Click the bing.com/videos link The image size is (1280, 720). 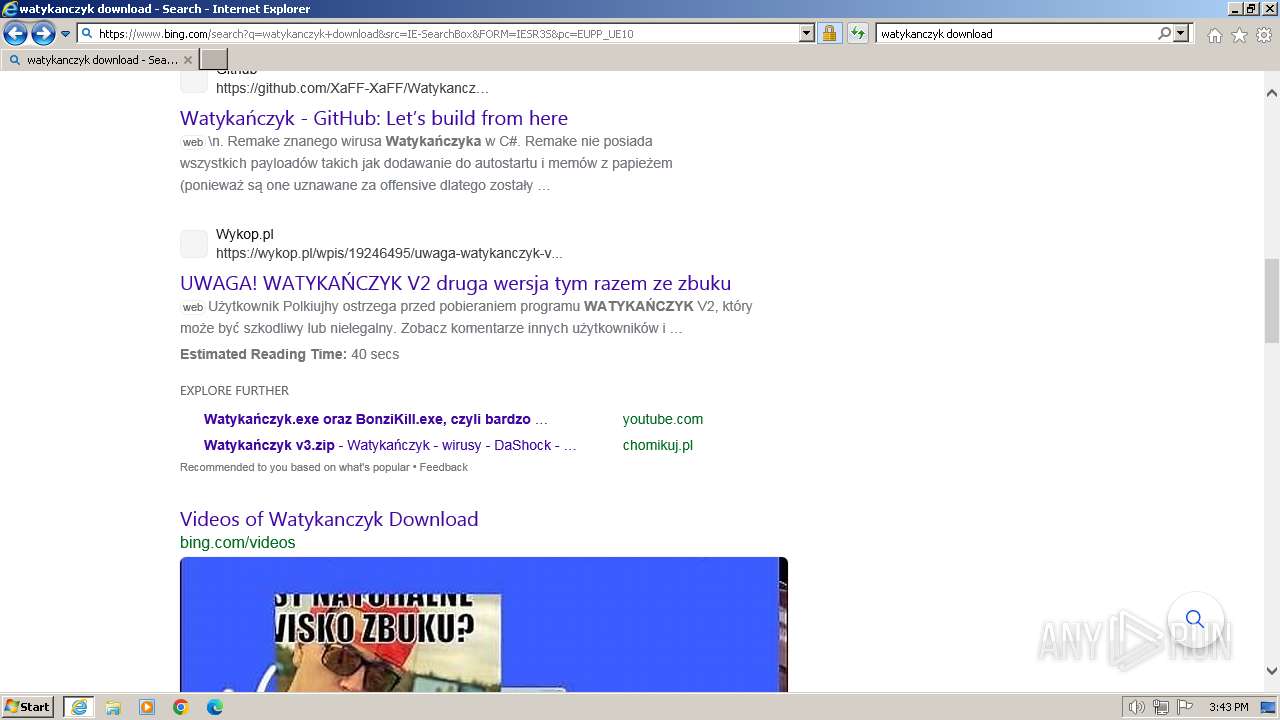[238, 543]
